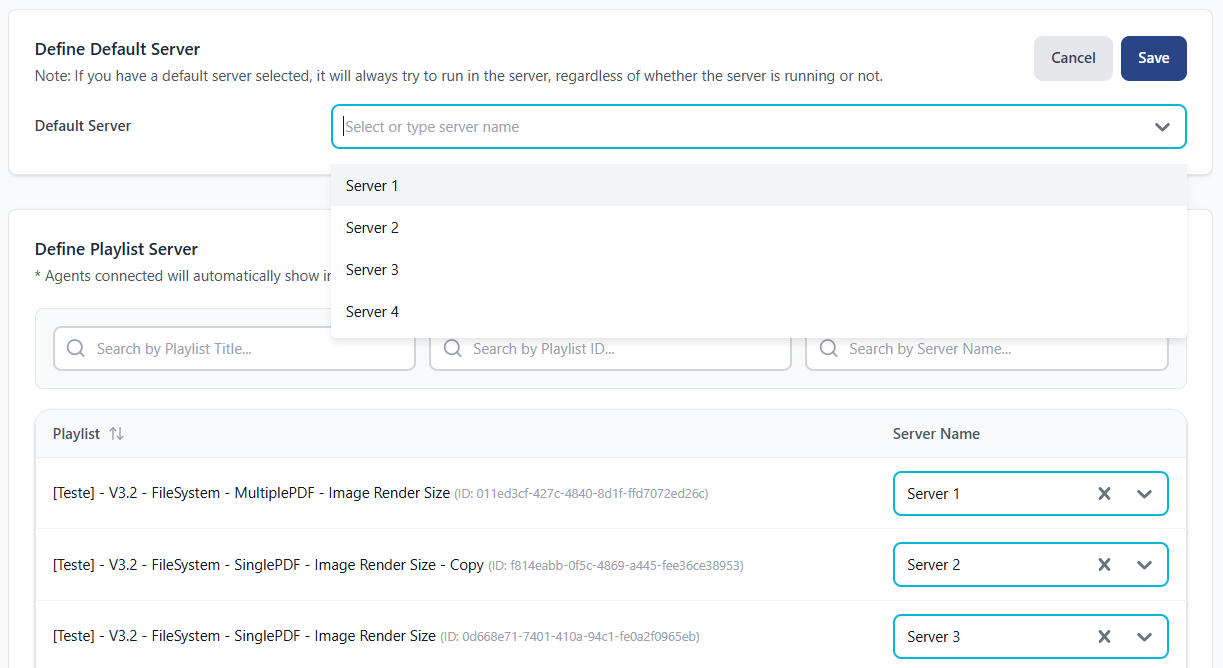Select Server 1 from dropdown list
The height and width of the screenshot is (668, 1223).
(x=759, y=185)
